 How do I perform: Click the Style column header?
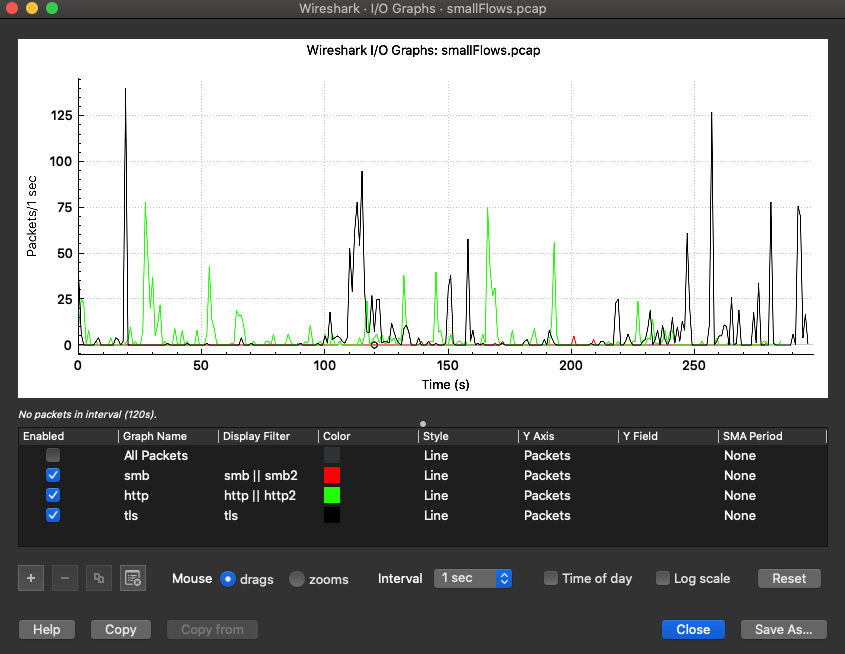(468, 436)
